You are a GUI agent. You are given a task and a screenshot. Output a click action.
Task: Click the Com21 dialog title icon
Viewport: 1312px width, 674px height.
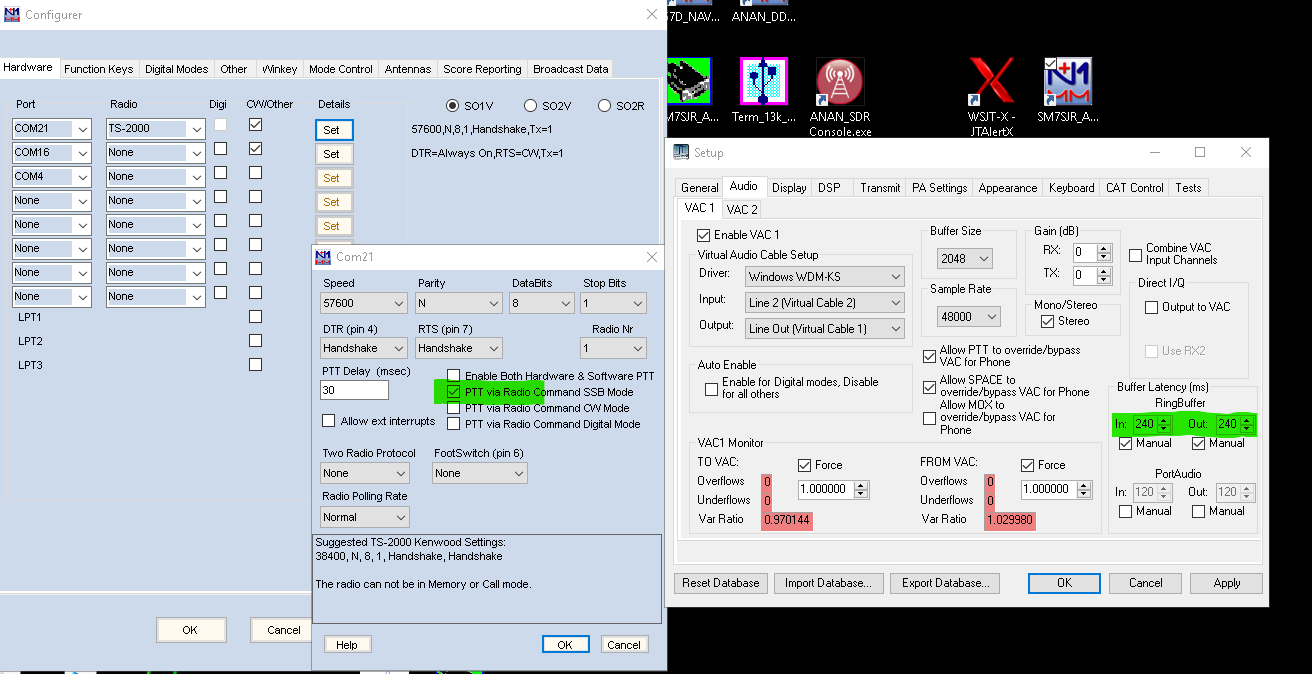point(323,257)
